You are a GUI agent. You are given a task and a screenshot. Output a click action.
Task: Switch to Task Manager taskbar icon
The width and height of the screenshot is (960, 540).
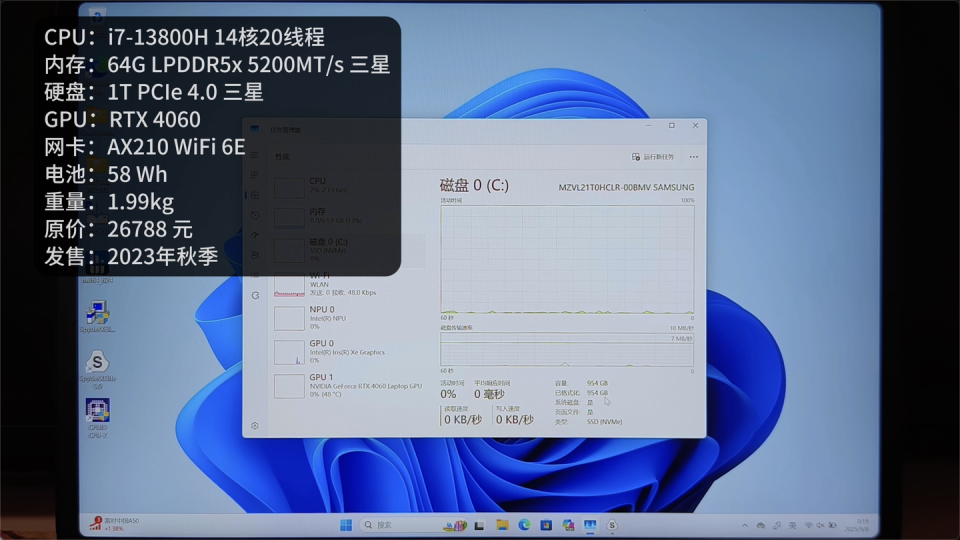(x=590, y=525)
